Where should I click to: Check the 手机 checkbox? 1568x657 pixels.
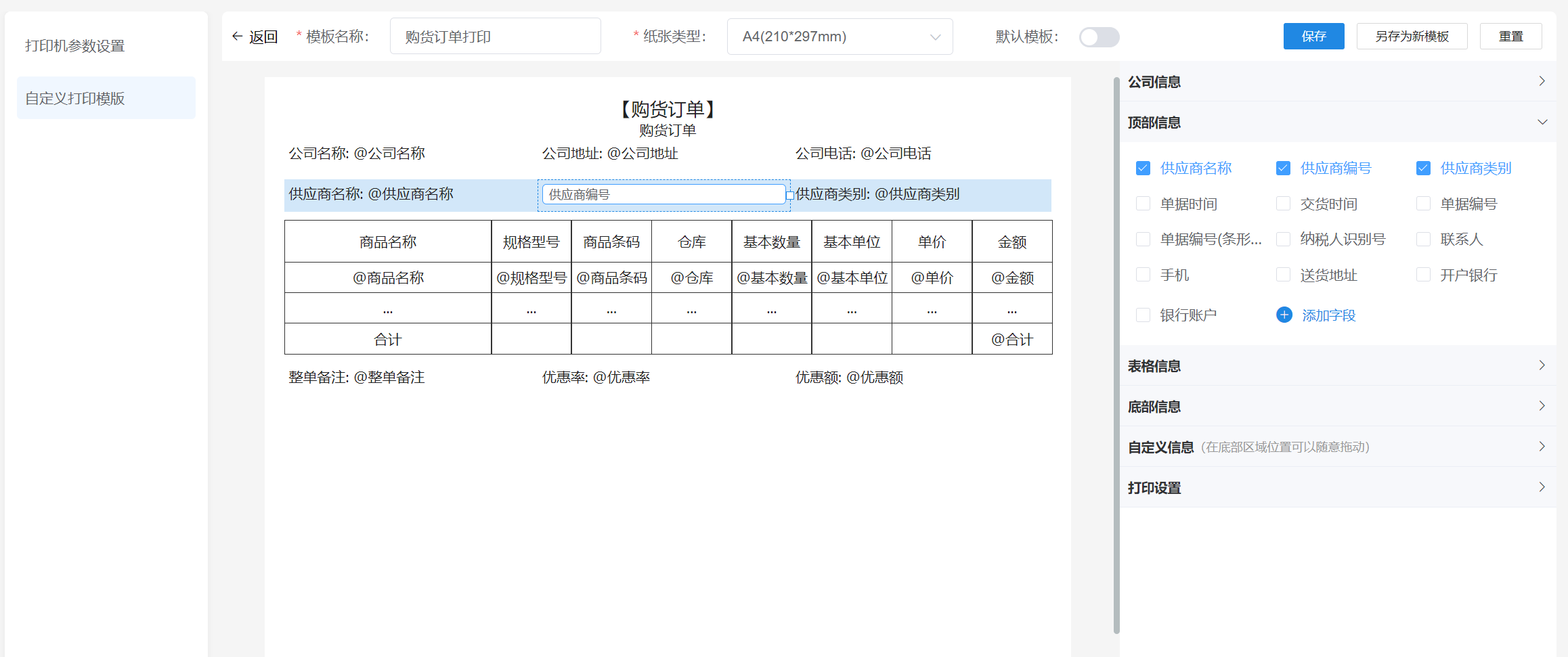click(1143, 275)
